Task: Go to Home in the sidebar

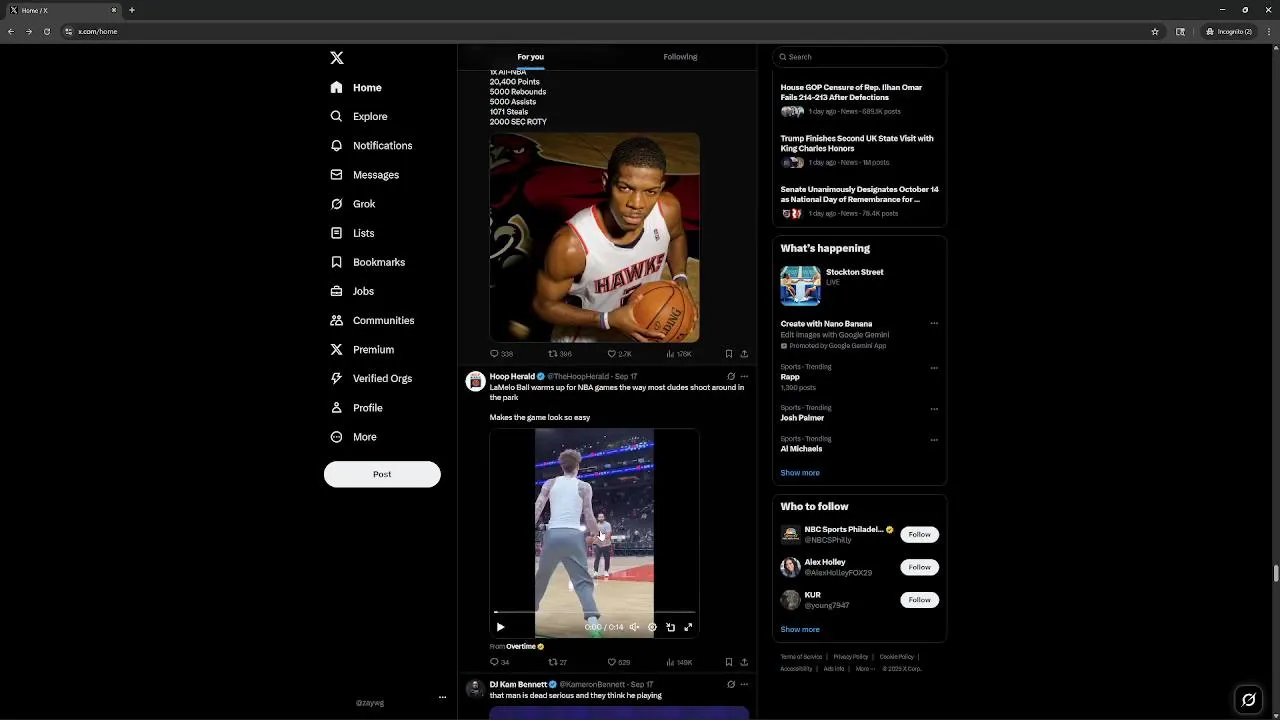Action: (x=356, y=88)
